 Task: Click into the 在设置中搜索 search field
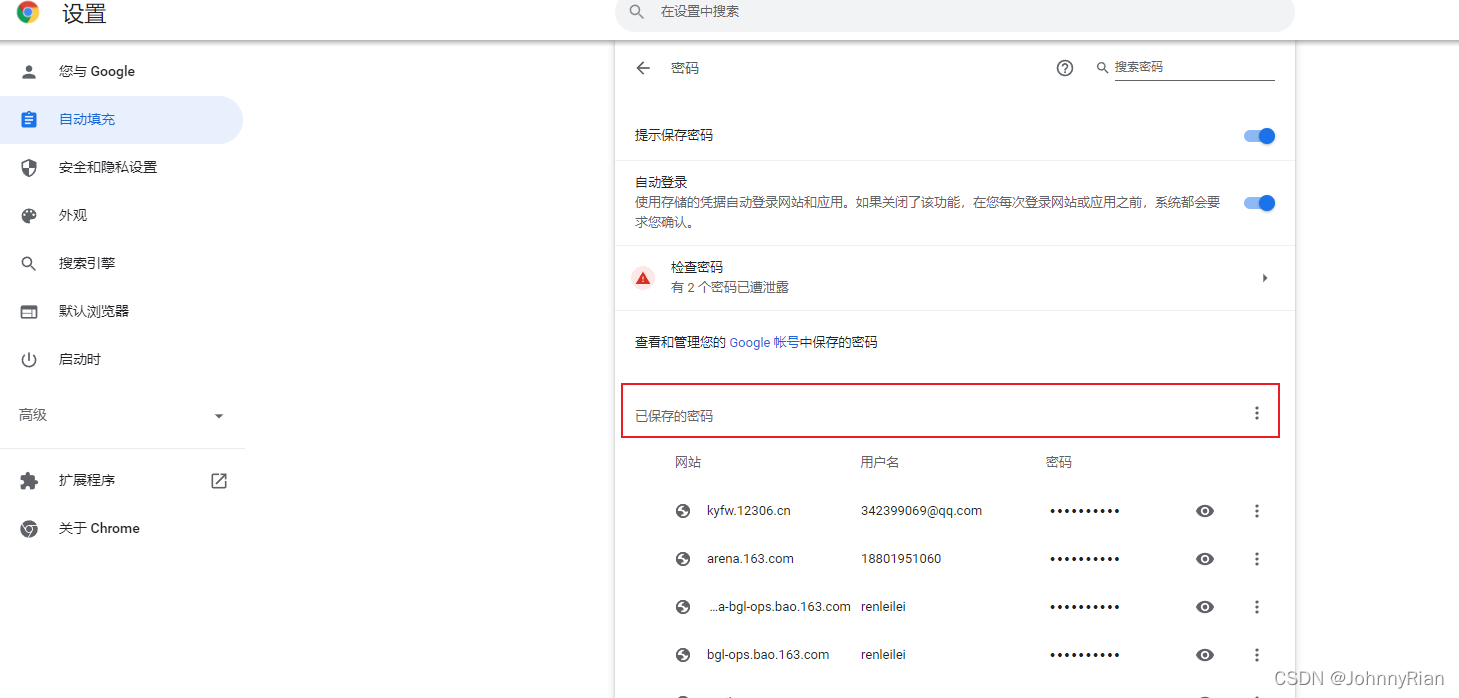(955, 13)
